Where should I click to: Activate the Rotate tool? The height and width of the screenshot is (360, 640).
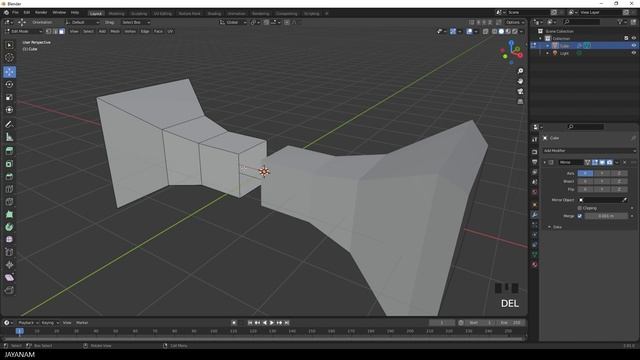pos(9,84)
